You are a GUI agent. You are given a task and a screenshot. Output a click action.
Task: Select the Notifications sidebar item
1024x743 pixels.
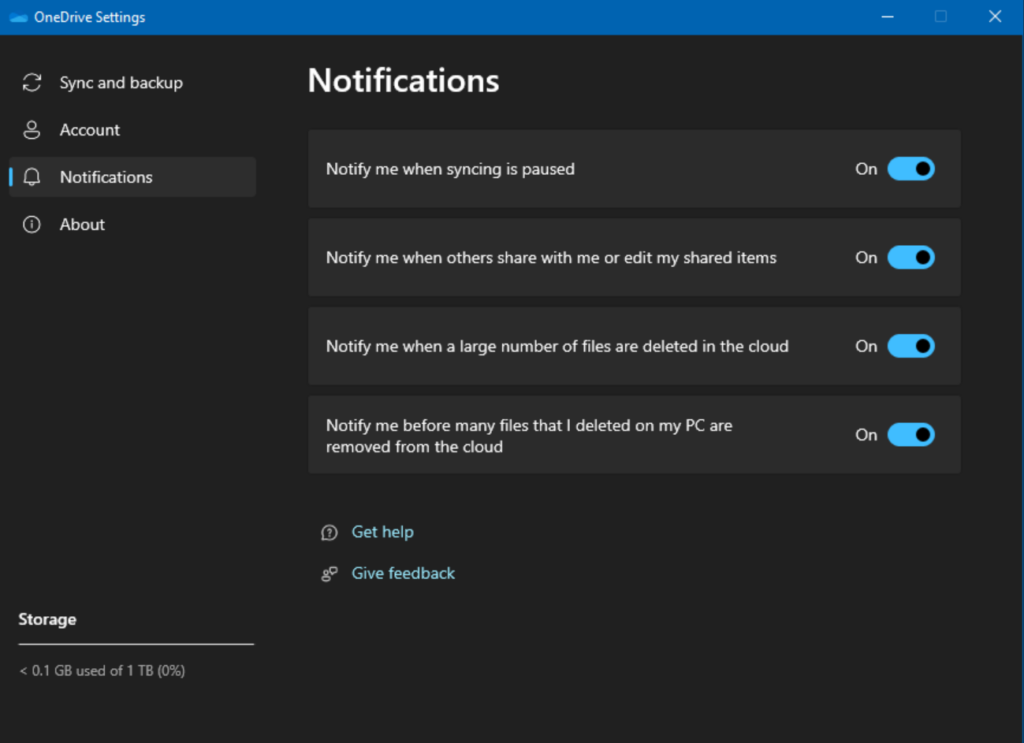click(x=133, y=177)
